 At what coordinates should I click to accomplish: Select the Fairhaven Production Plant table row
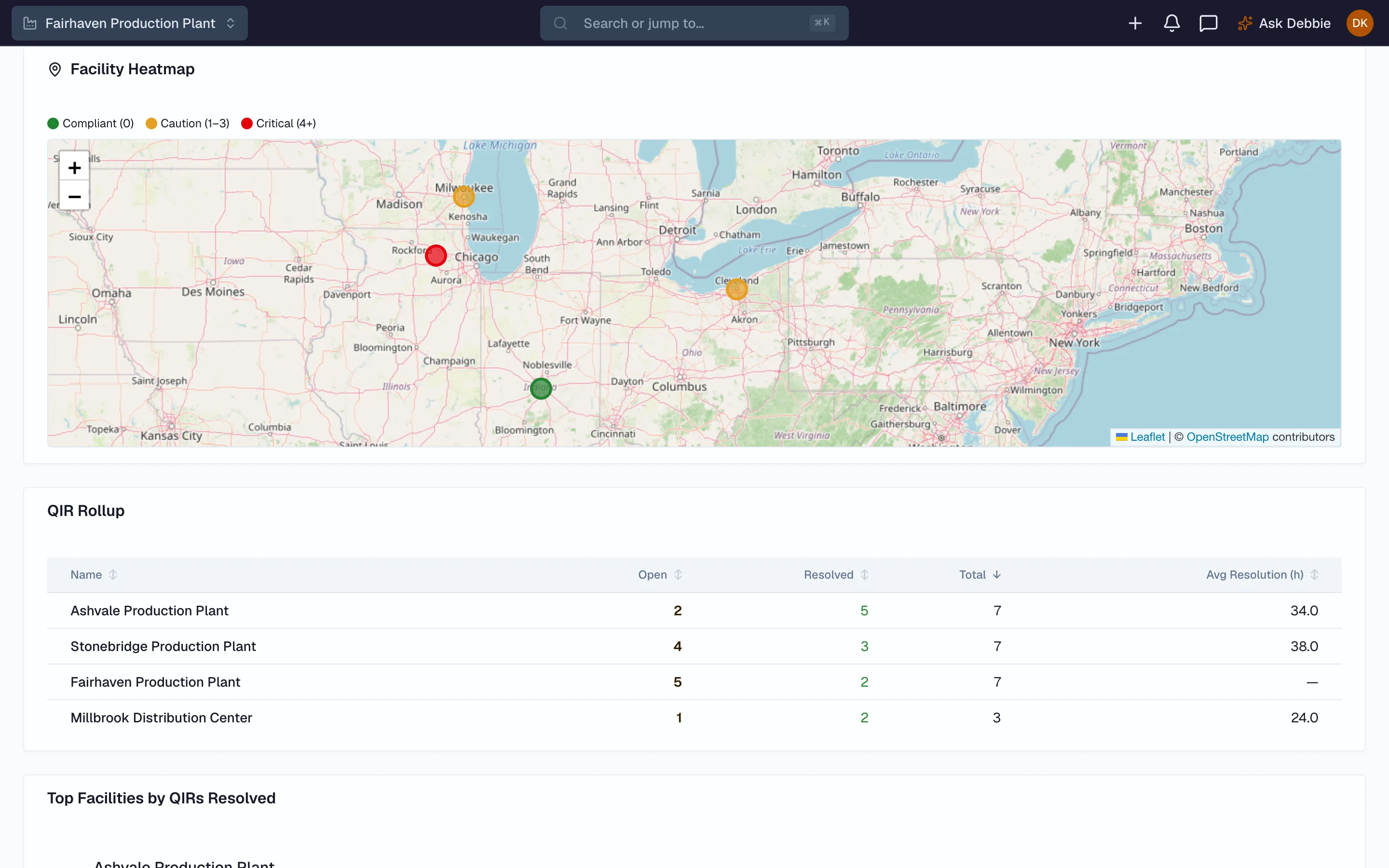pyautogui.click(x=694, y=682)
